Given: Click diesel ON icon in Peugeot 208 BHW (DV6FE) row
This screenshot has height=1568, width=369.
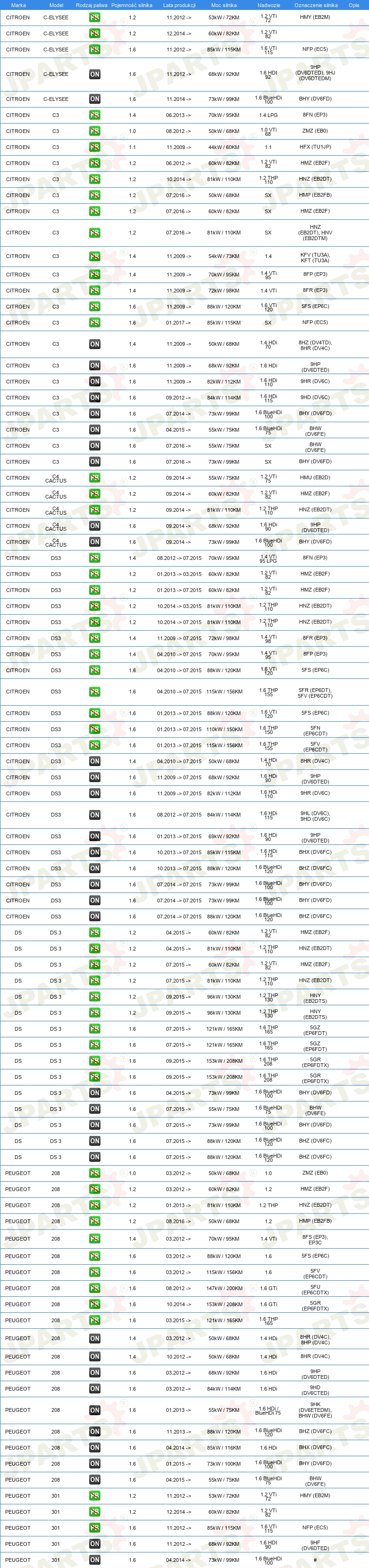Looking at the screenshot, I should 94,1479.
